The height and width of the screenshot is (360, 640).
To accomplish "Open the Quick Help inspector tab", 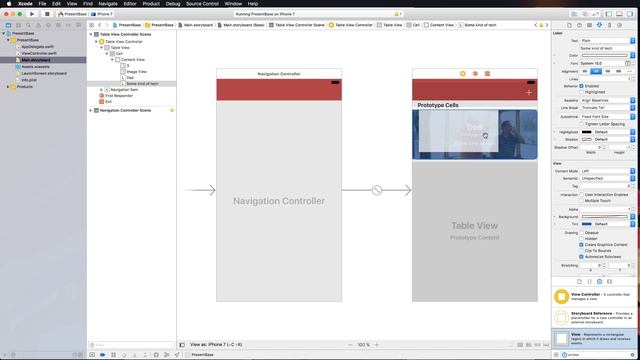I will point(579,25).
